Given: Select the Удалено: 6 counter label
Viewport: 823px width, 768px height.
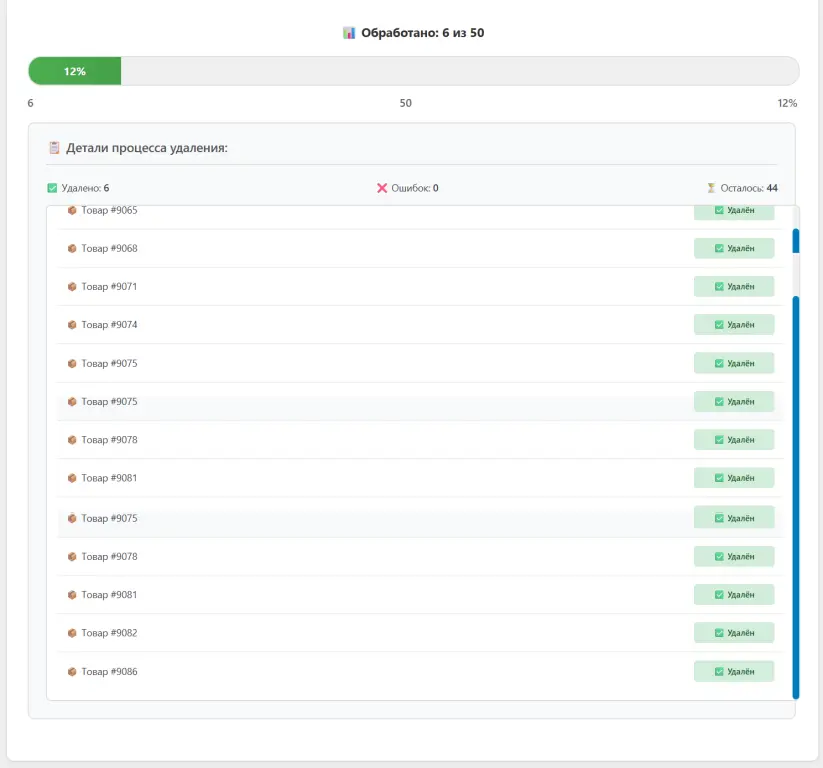Looking at the screenshot, I should [83, 187].
